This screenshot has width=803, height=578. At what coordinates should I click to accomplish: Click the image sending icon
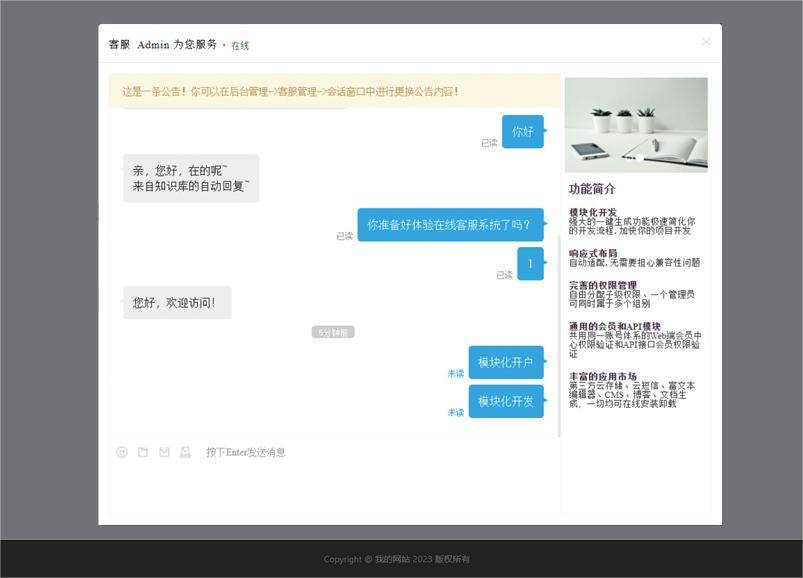coord(164,452)
